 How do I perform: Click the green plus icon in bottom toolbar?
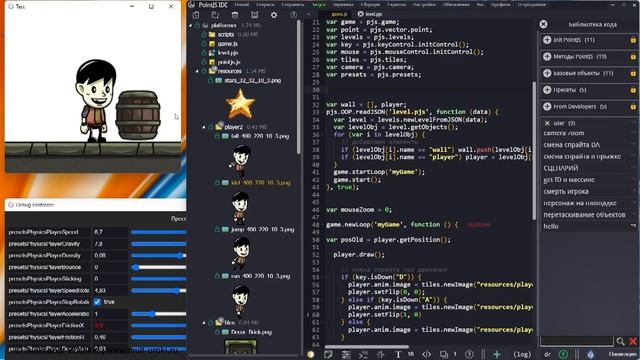(497, 354)
